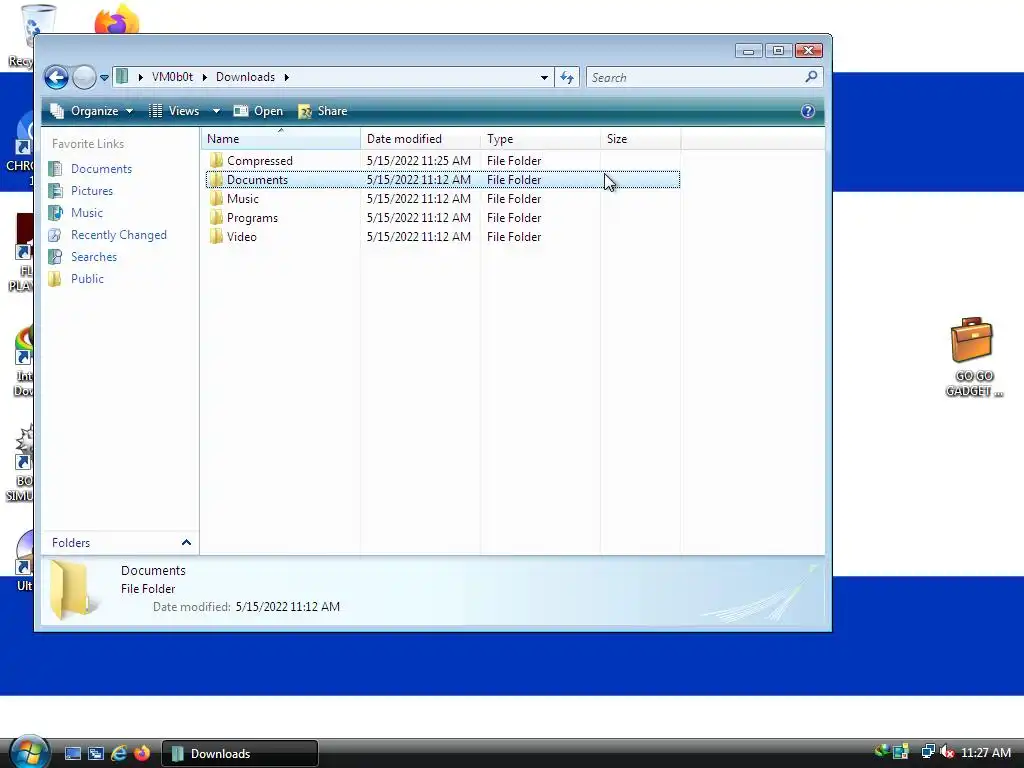Click Share in the toolbar

click(x=323, y=111)
